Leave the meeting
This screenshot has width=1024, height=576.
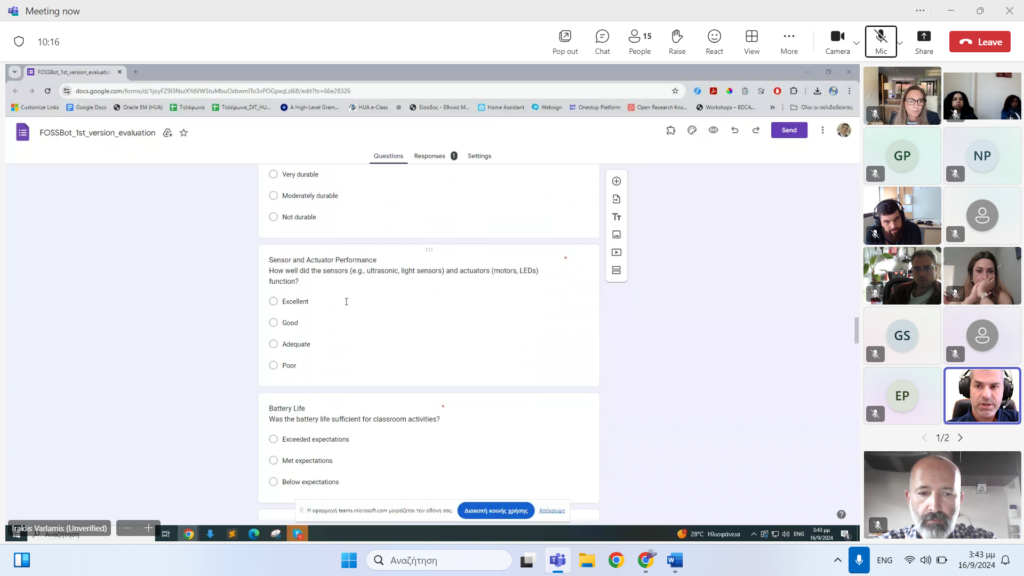[980, 42]
